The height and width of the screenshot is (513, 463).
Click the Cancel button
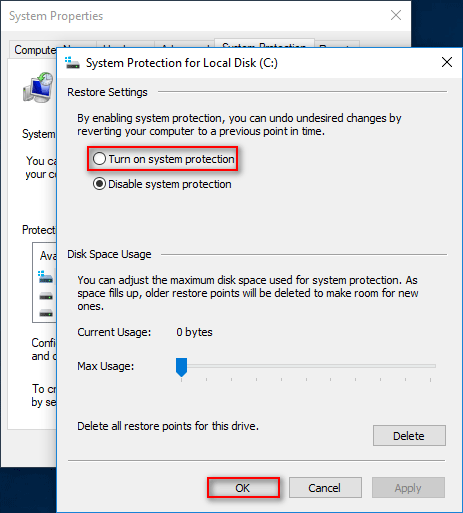tap(325, 488)
